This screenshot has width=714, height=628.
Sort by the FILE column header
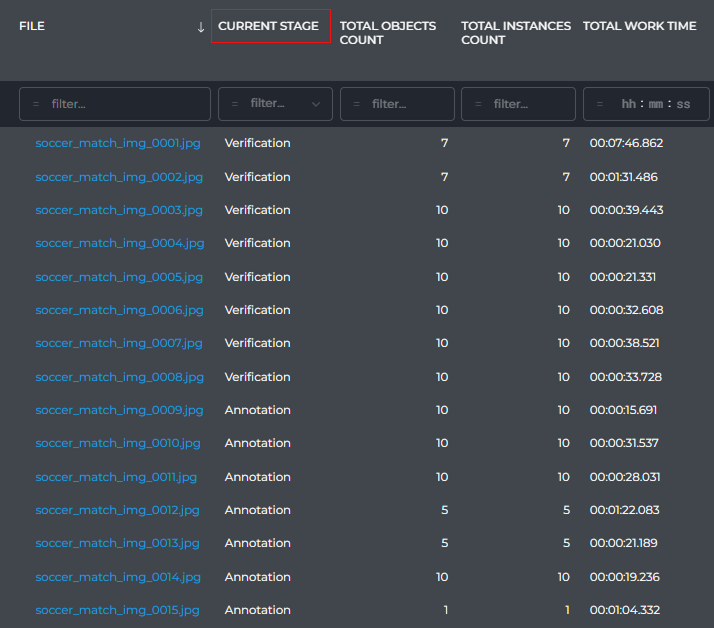(32, 26)
